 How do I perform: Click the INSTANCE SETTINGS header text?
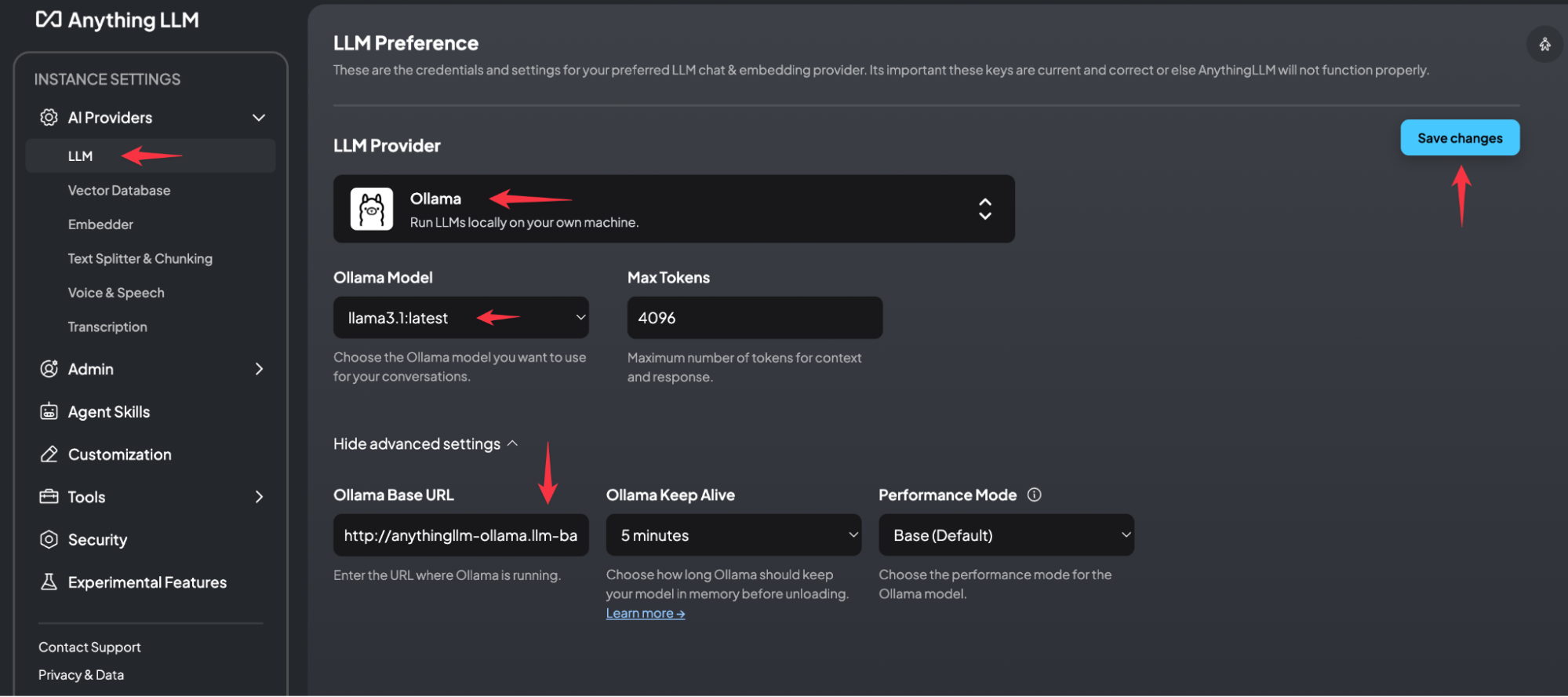tap(107, 79)
